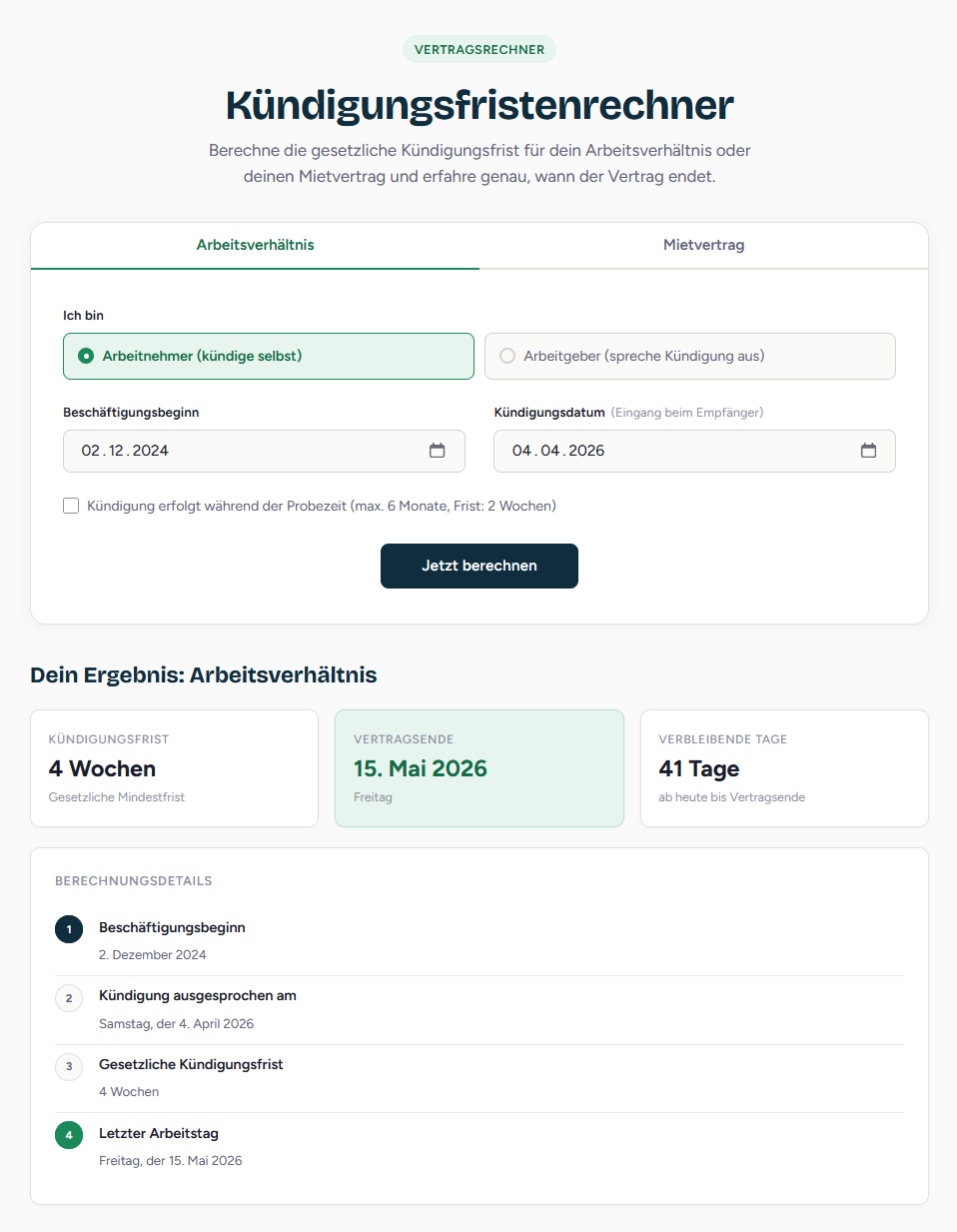The height and width of the screenshot is (1232, 957).
Task: Click step 3 circle badge
Action: click(69, 1066)
